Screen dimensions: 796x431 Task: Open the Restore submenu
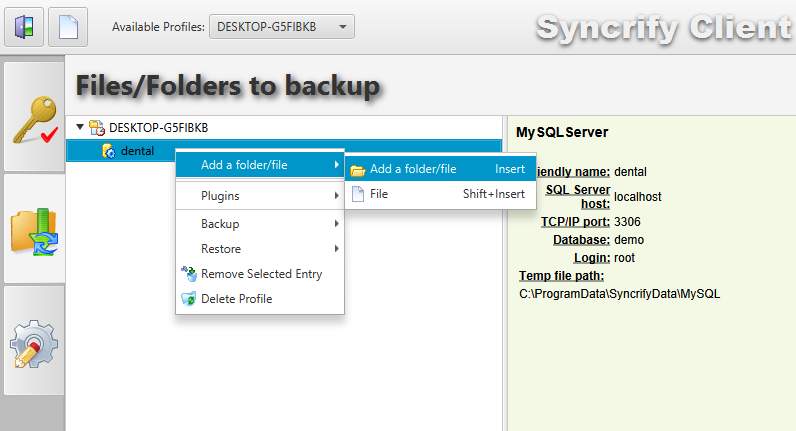[x=260, y=249]
